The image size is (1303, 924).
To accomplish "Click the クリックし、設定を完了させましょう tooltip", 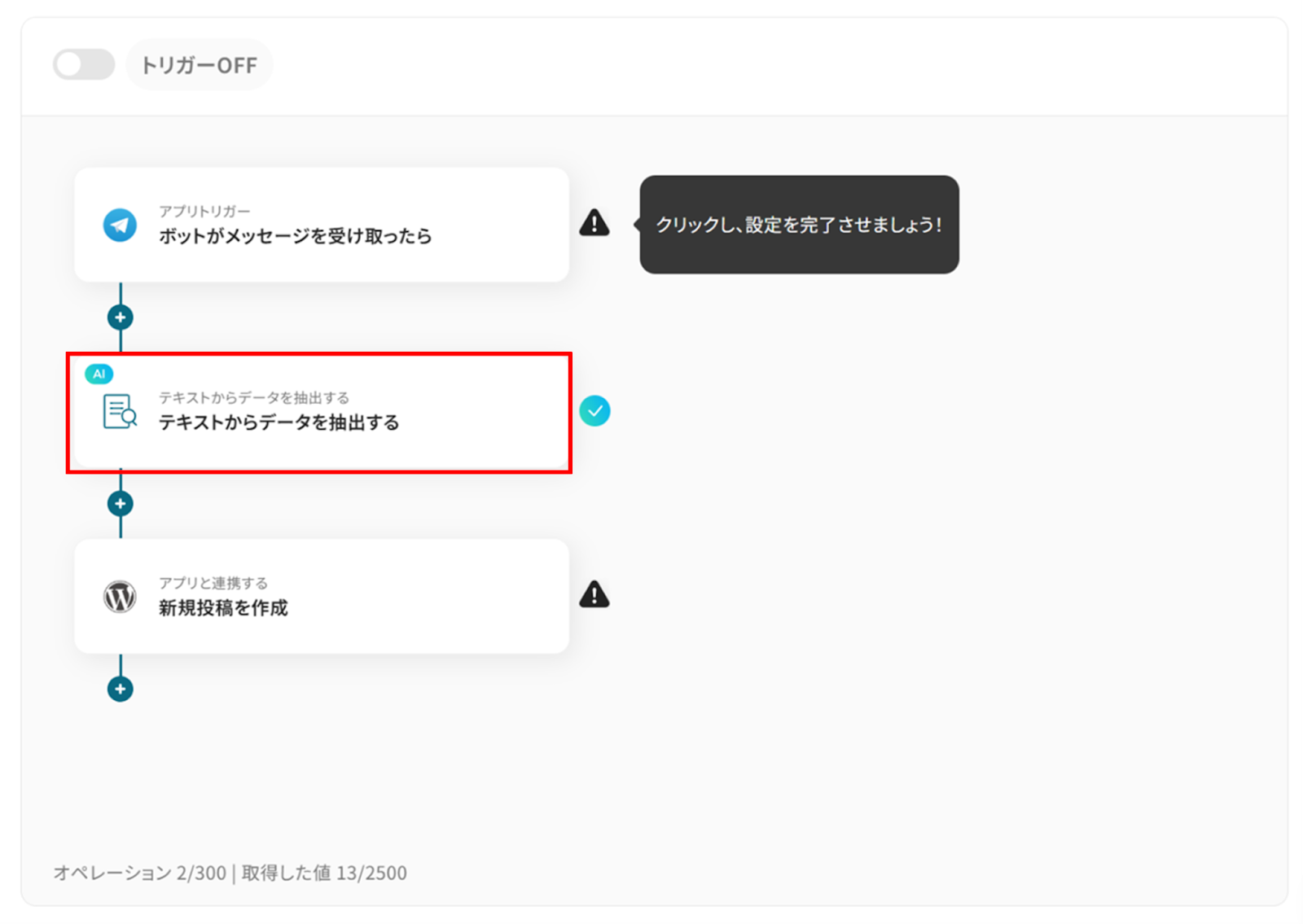I will tap(799, 225).
